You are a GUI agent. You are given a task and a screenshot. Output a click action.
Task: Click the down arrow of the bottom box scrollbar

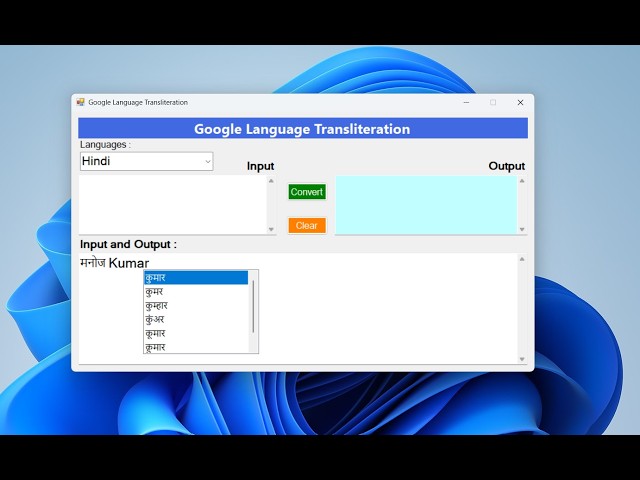[522, 359]
